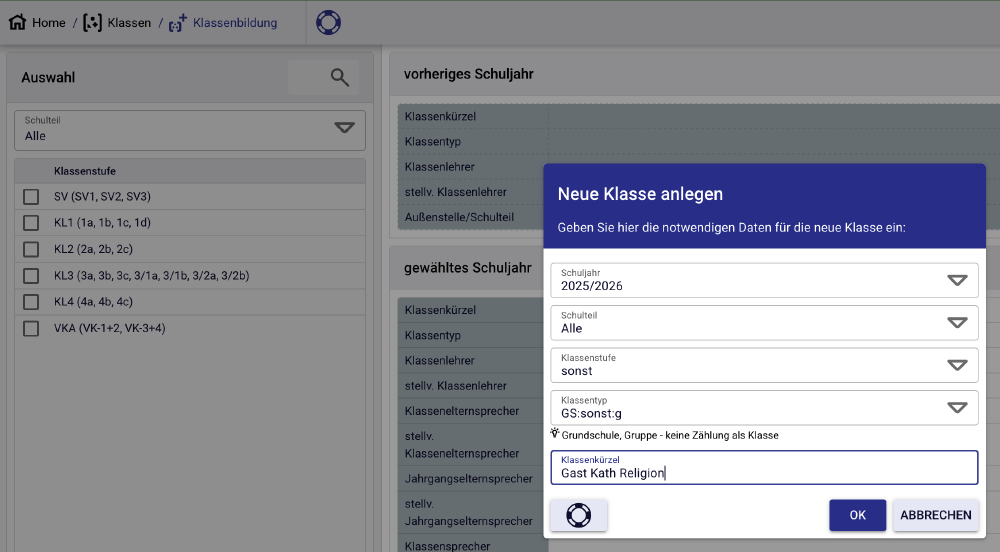This screenshot has height=552, width=1000.
Task: Click the lightbulb hint icon under Klassentyp
Action: [x=555, y=434]
